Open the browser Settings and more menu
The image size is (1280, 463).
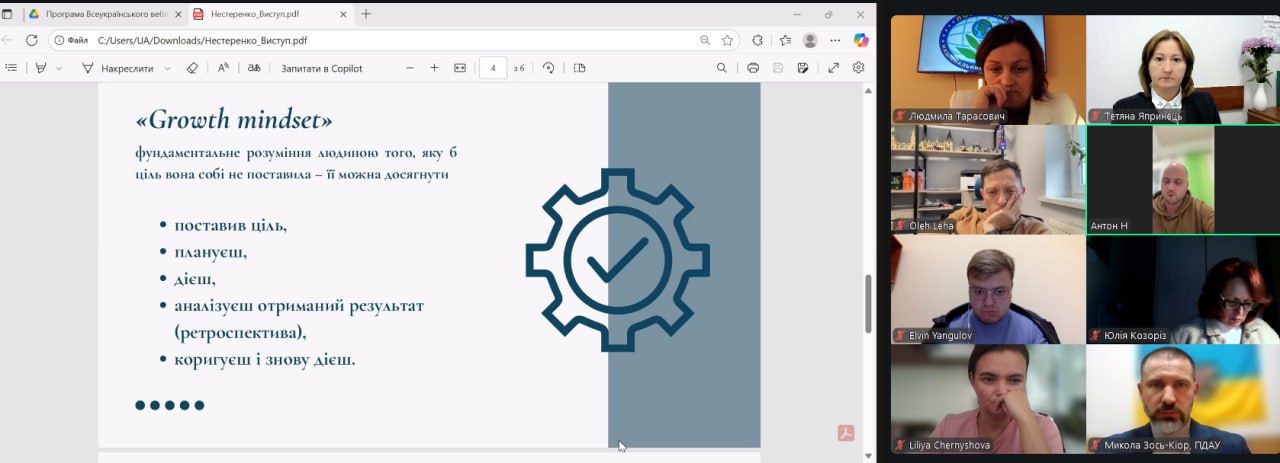point(835,40)
